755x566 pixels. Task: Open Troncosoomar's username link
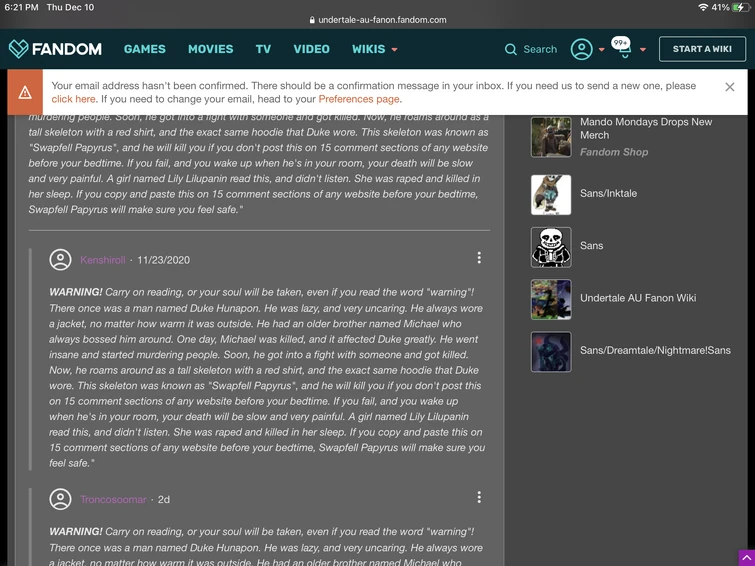113,500
